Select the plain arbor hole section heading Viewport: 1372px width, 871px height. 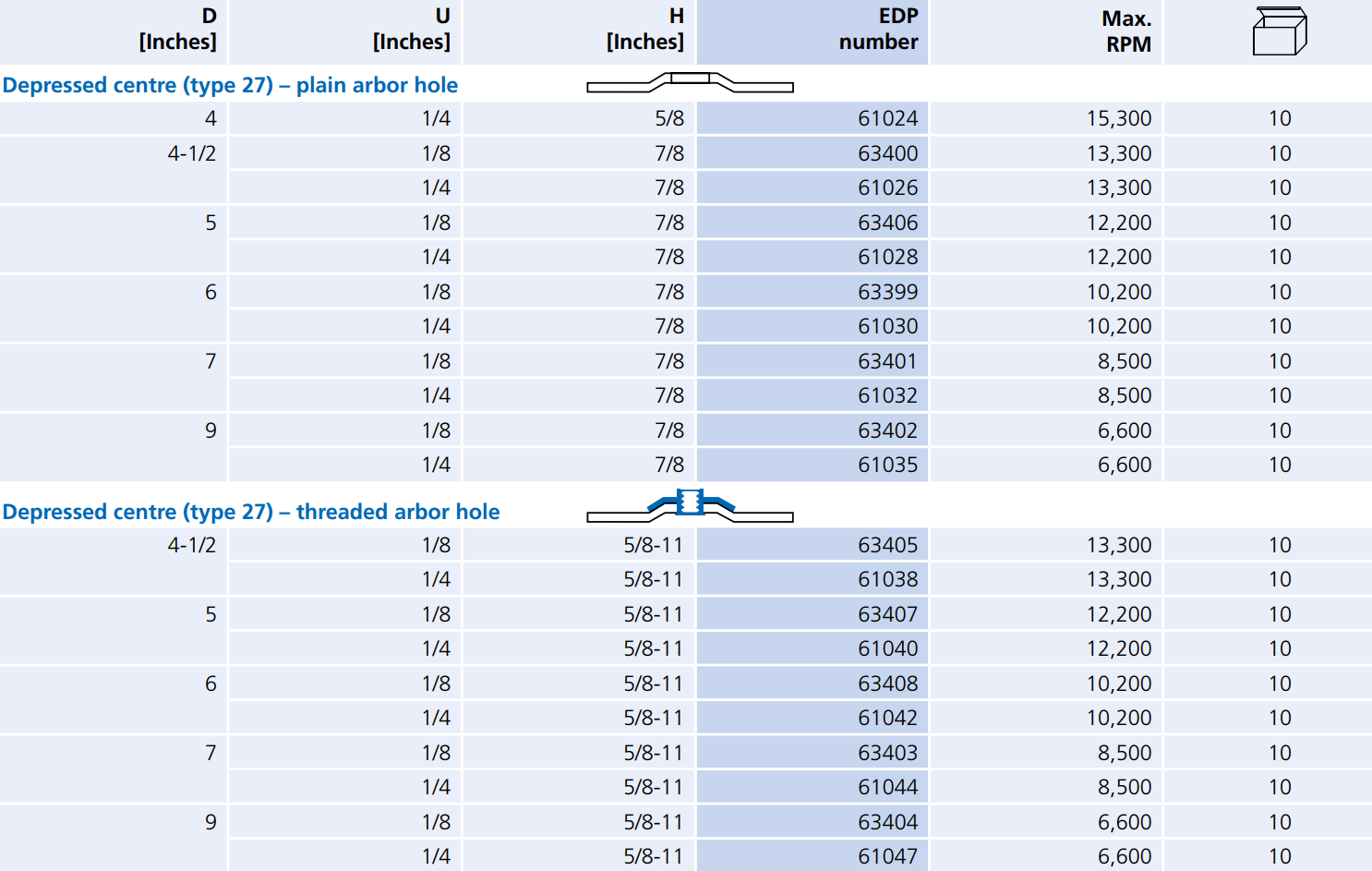[x=230, y=85]
